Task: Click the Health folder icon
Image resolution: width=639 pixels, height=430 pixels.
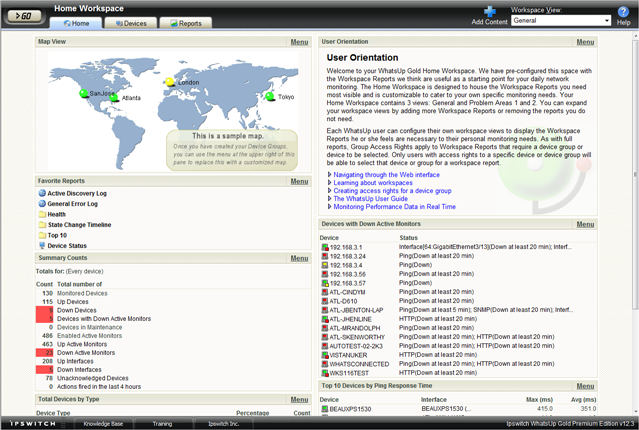Action: [x=41, y=214]
